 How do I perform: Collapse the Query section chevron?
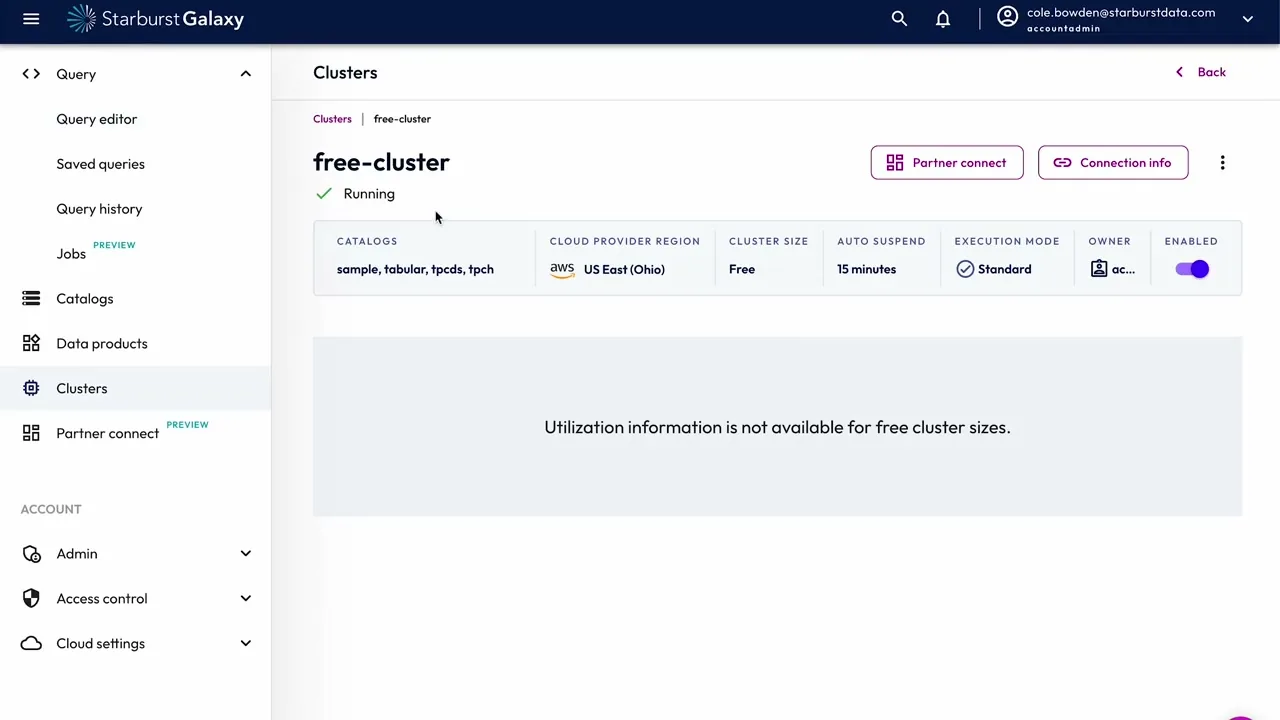(x=245, y=74)
